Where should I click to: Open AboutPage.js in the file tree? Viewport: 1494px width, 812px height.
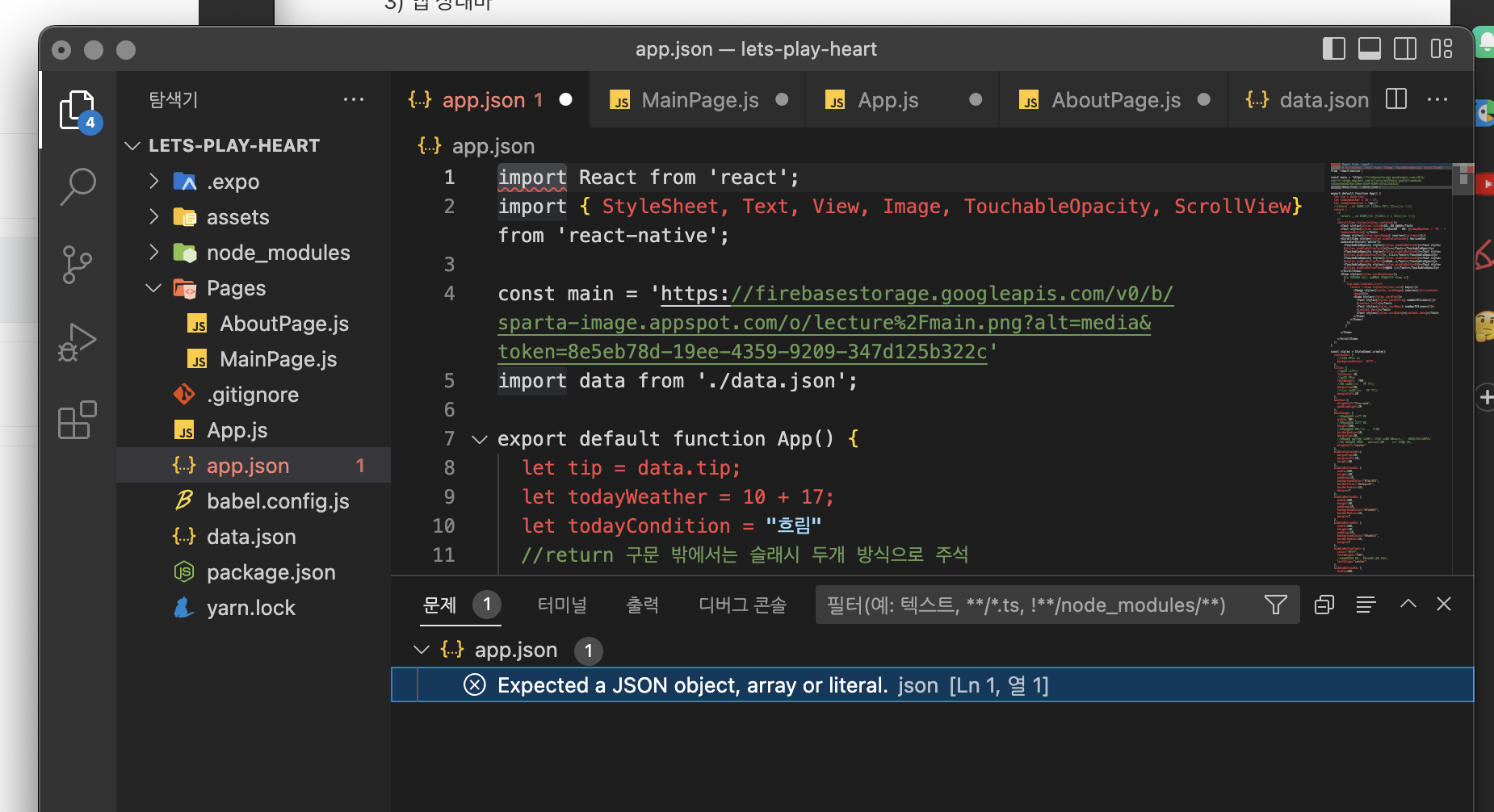pyautogui.click(x=254, y=324)
